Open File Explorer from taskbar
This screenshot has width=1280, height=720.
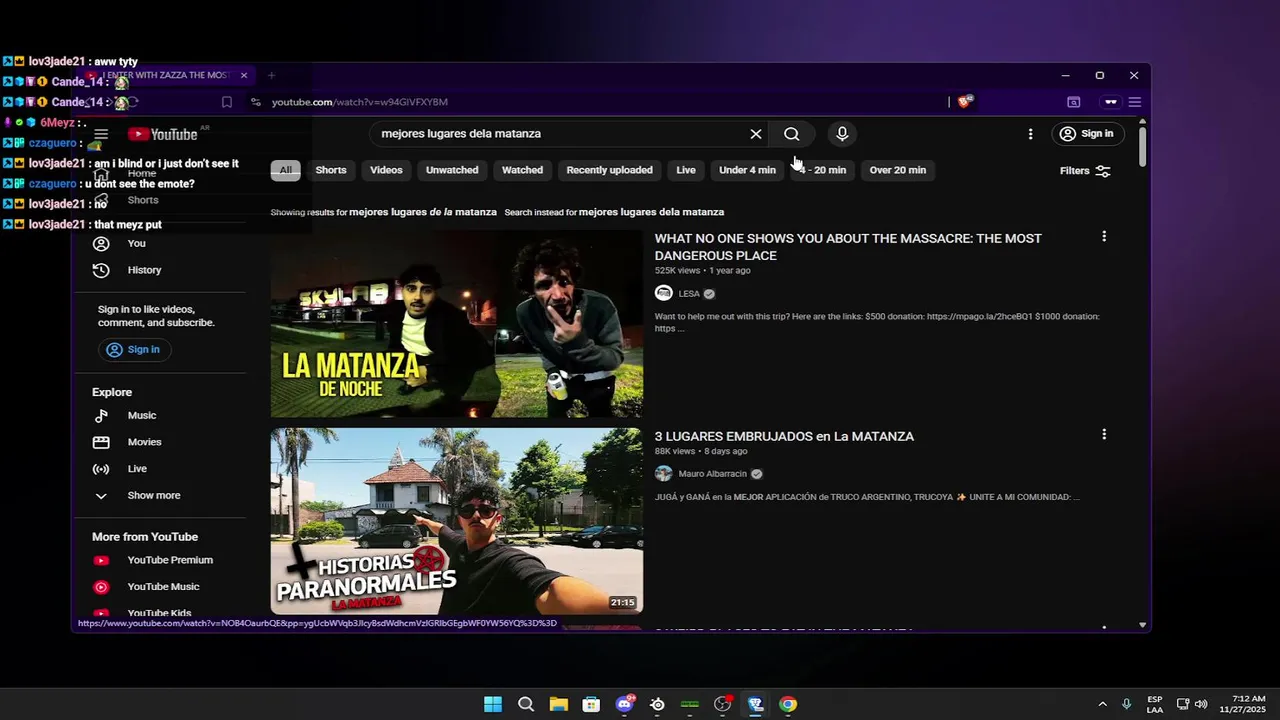[558, 704]
